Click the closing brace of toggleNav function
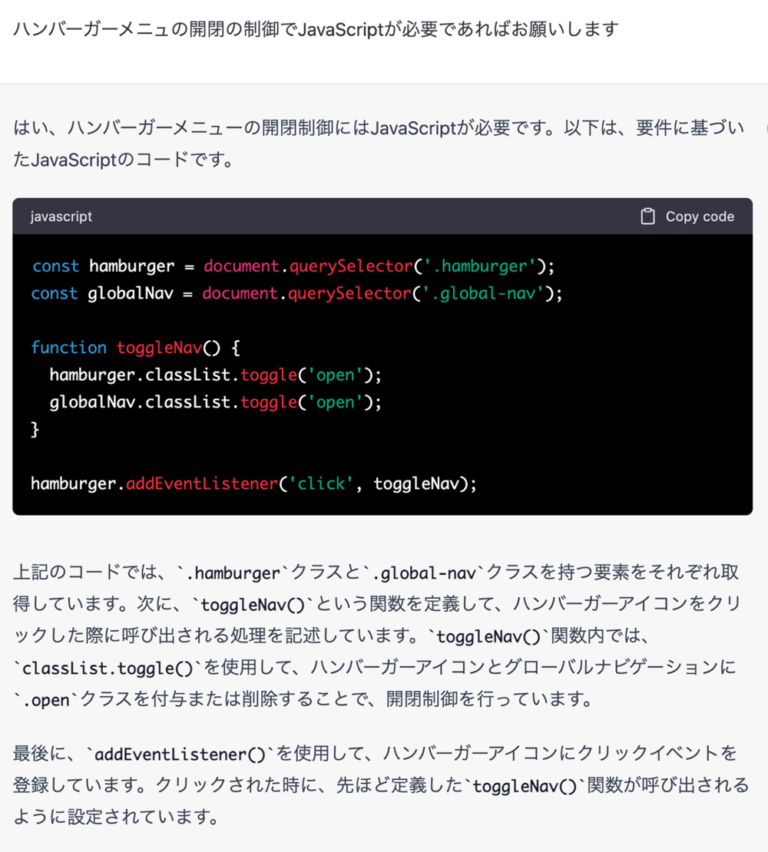Screen dimensions: 768x852 pyautogui.click(x=33, y=429)
